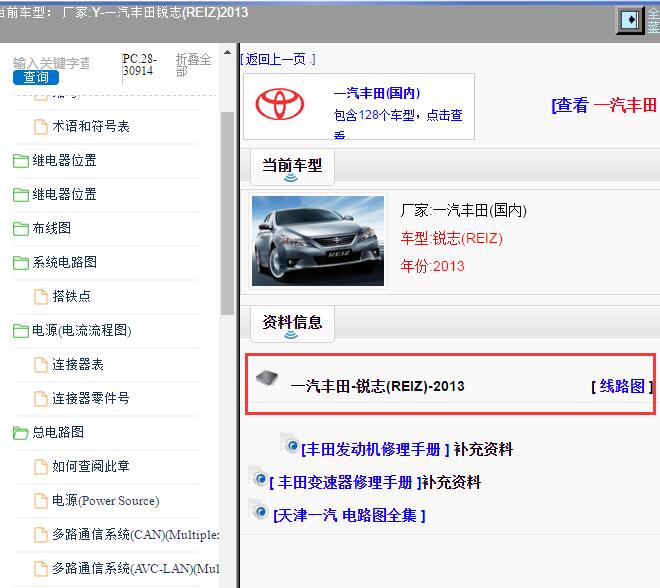Click the REIZ car photo thumbnail

pos(318,241)
